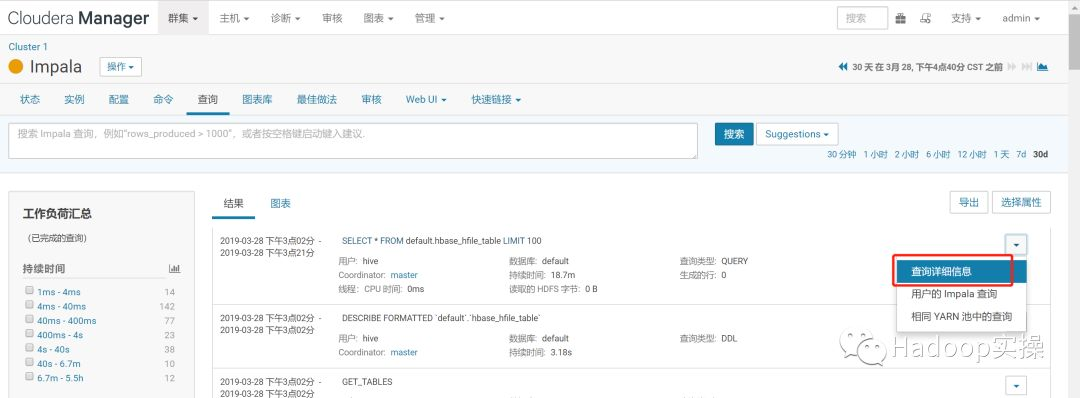Viewport: 1080px width, 398px height.
Task: Click the orange Impala health status icon
Action: pos(16,67)
